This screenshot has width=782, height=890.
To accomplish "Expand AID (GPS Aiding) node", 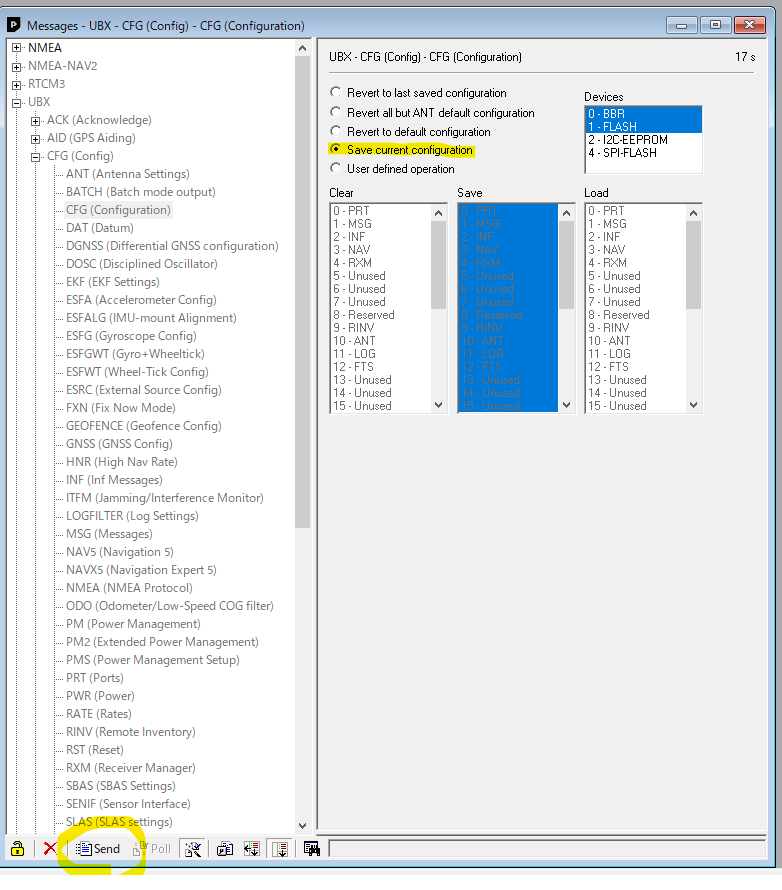I will tap(36, 139).
